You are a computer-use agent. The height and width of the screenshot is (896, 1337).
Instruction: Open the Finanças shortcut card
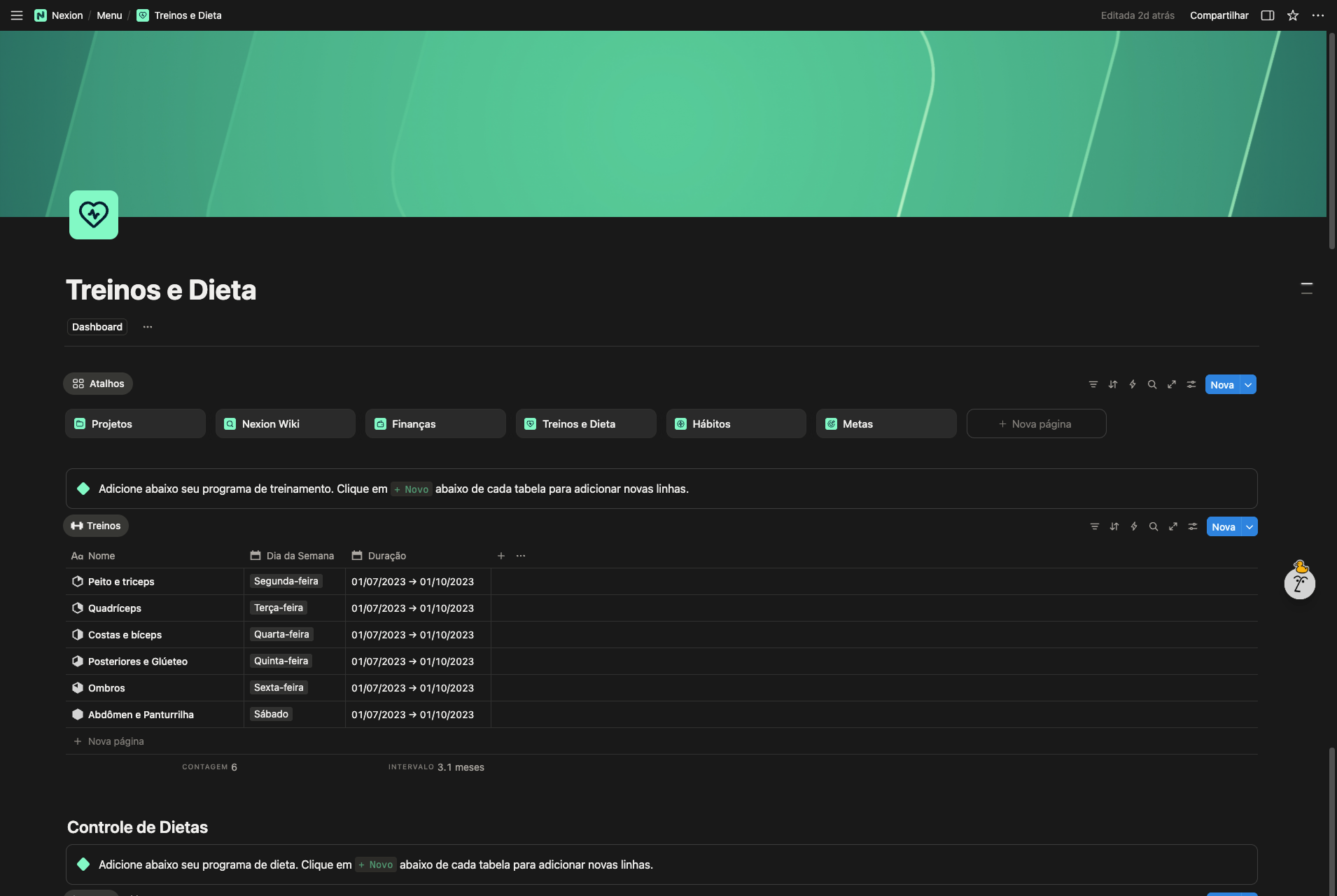[435, 424]
